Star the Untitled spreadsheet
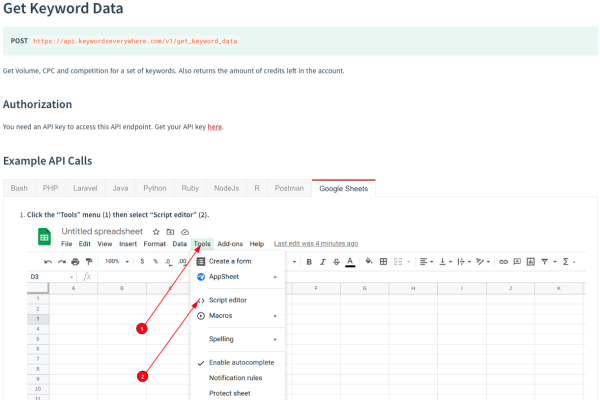 click(156, 232)
